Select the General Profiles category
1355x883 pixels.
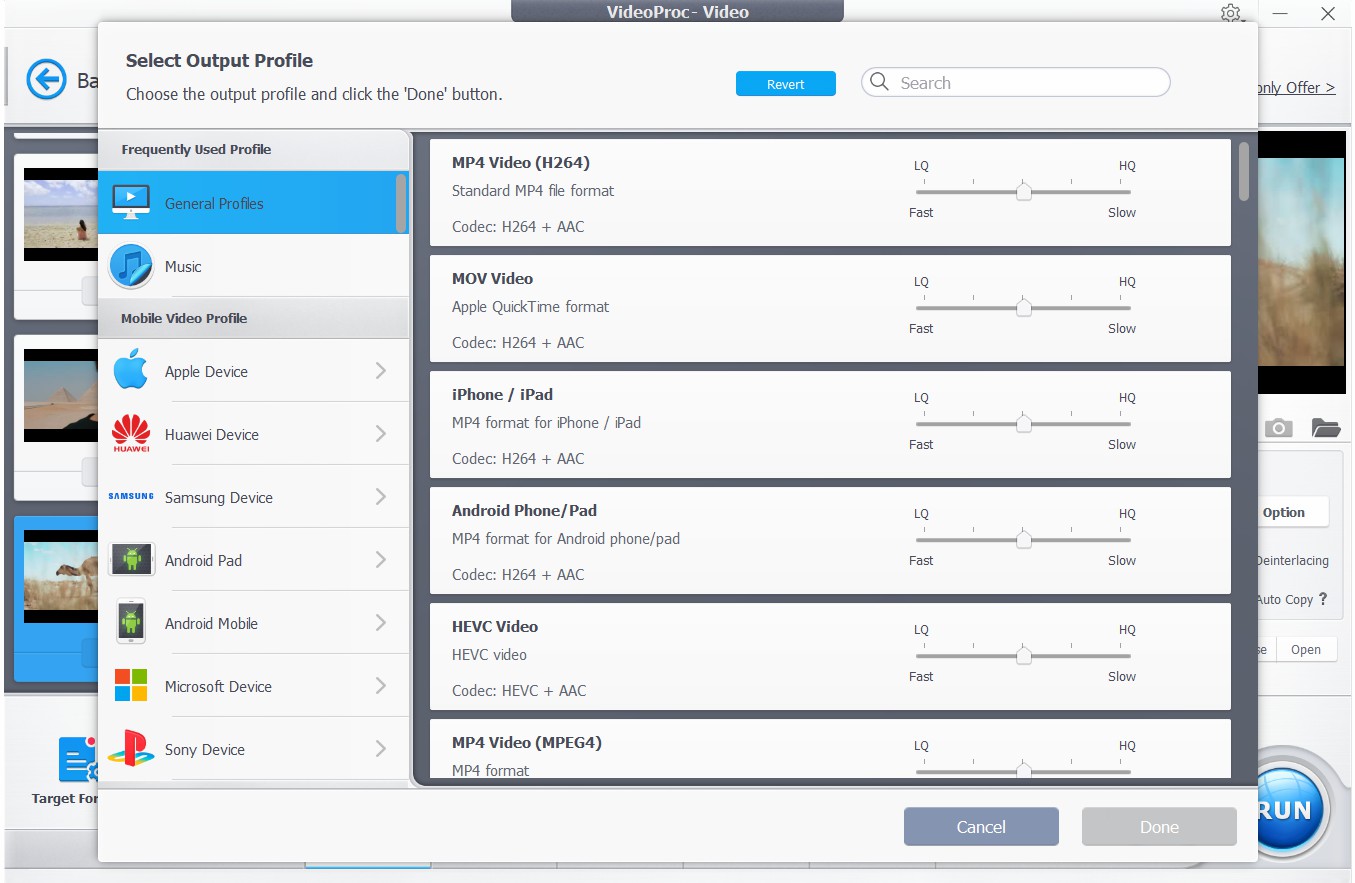(214, 203)
